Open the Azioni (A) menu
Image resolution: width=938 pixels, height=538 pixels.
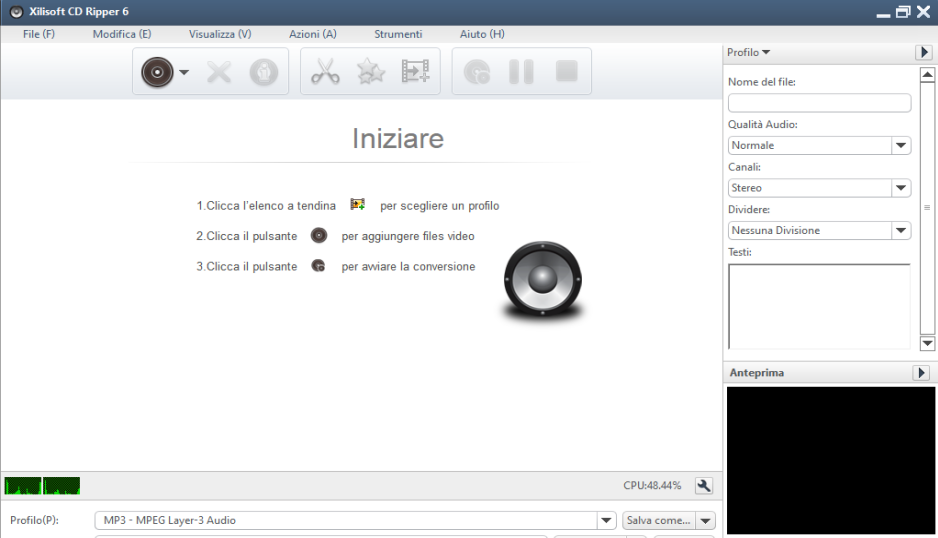click(313, 34)
